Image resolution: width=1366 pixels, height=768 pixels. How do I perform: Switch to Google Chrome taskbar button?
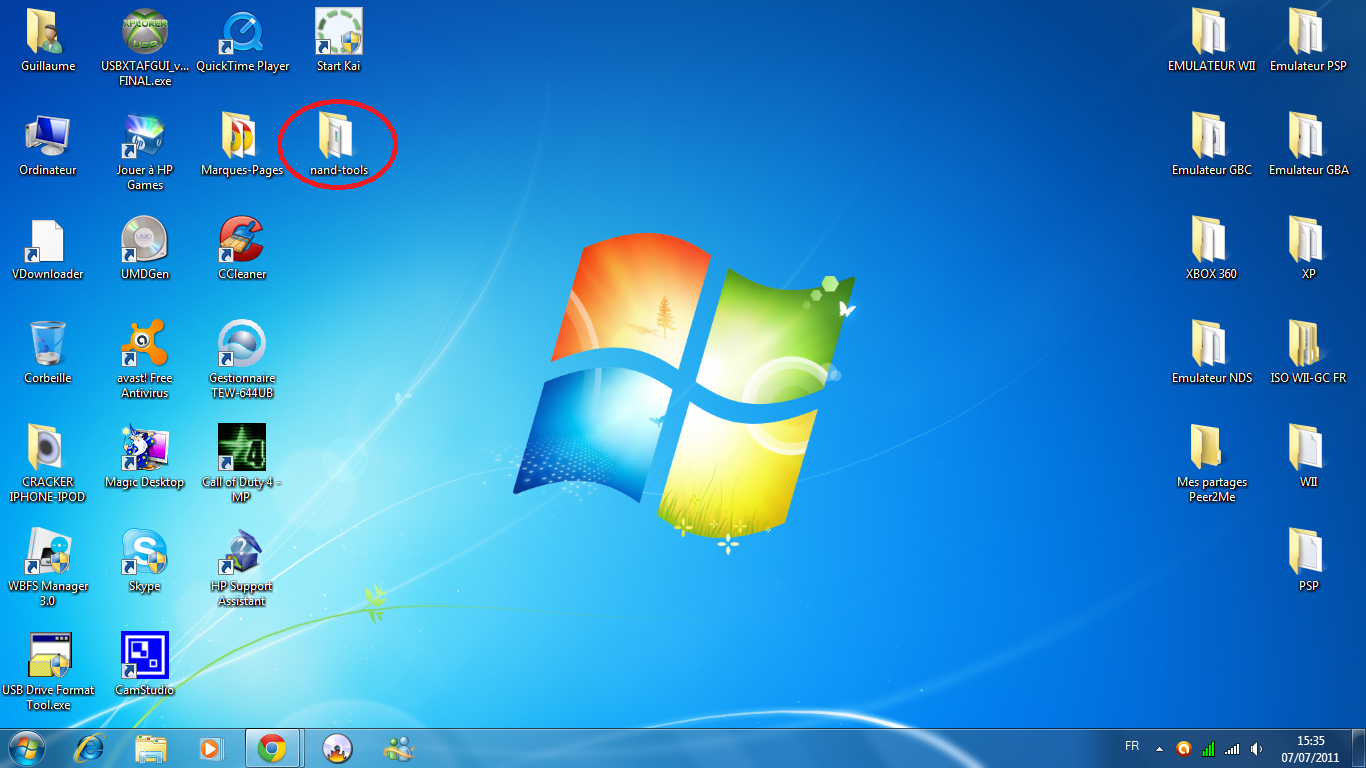[272, 748]
